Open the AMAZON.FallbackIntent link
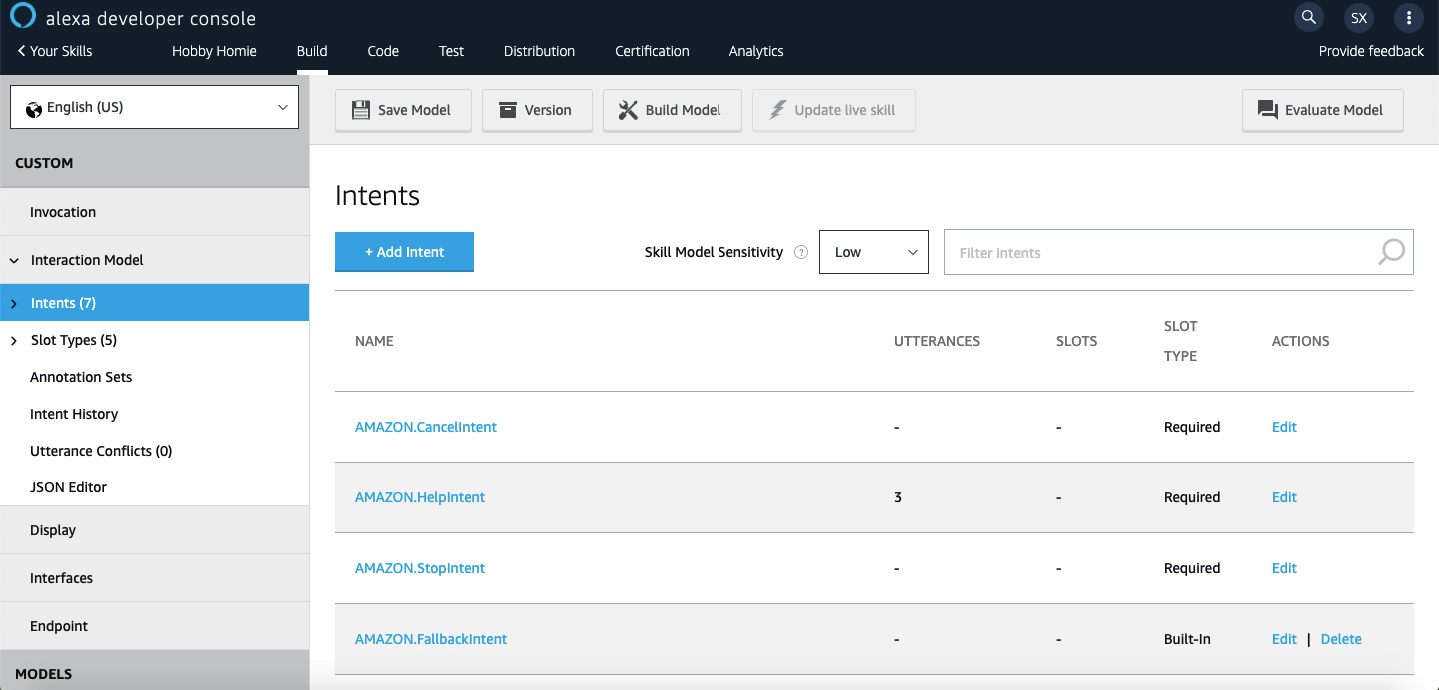The height and width of the screenshot is (690, 1439). click(431, 639)
